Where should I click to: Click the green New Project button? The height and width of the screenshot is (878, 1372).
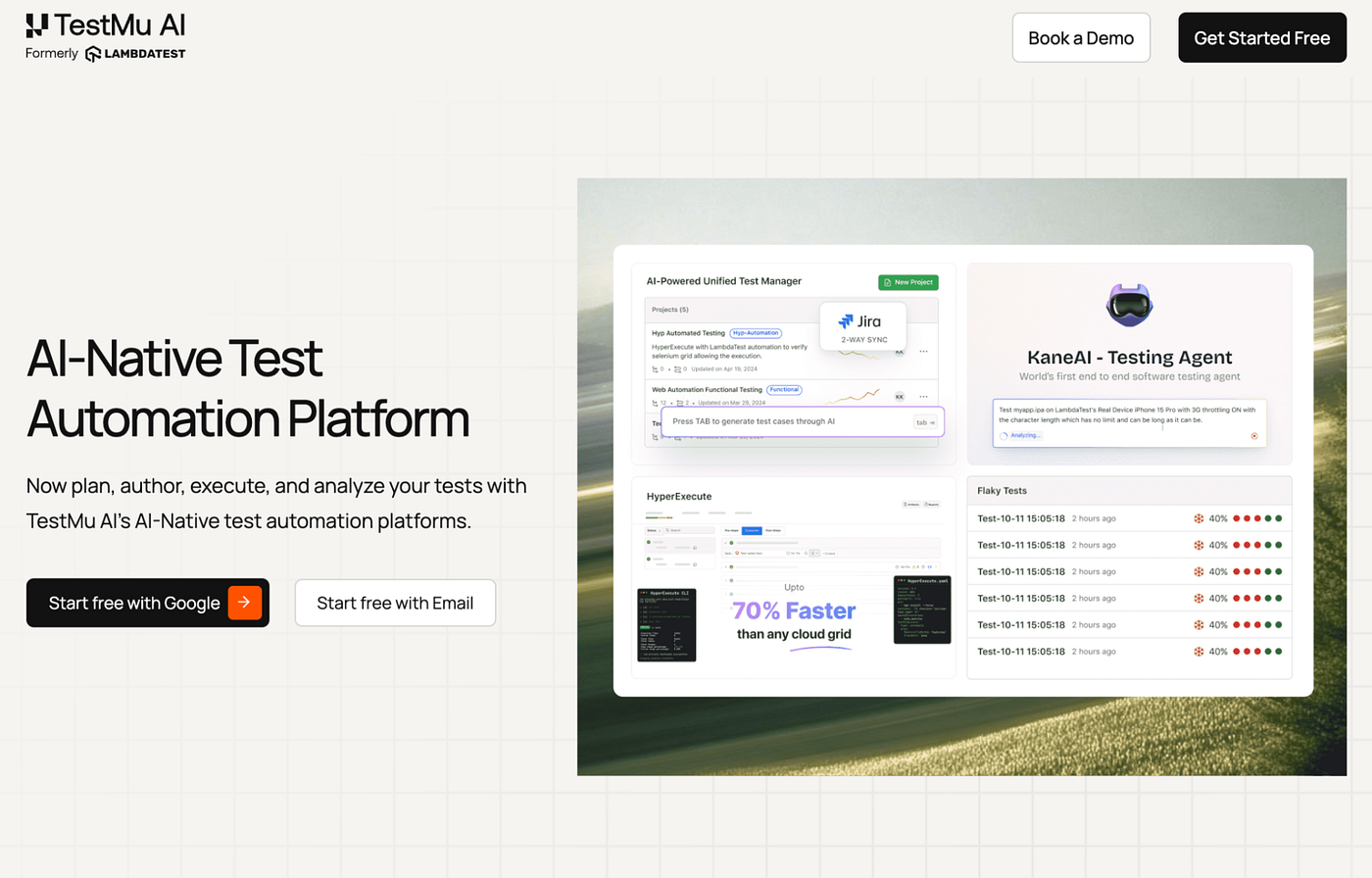pyautogui.click(x=908, y=282)
